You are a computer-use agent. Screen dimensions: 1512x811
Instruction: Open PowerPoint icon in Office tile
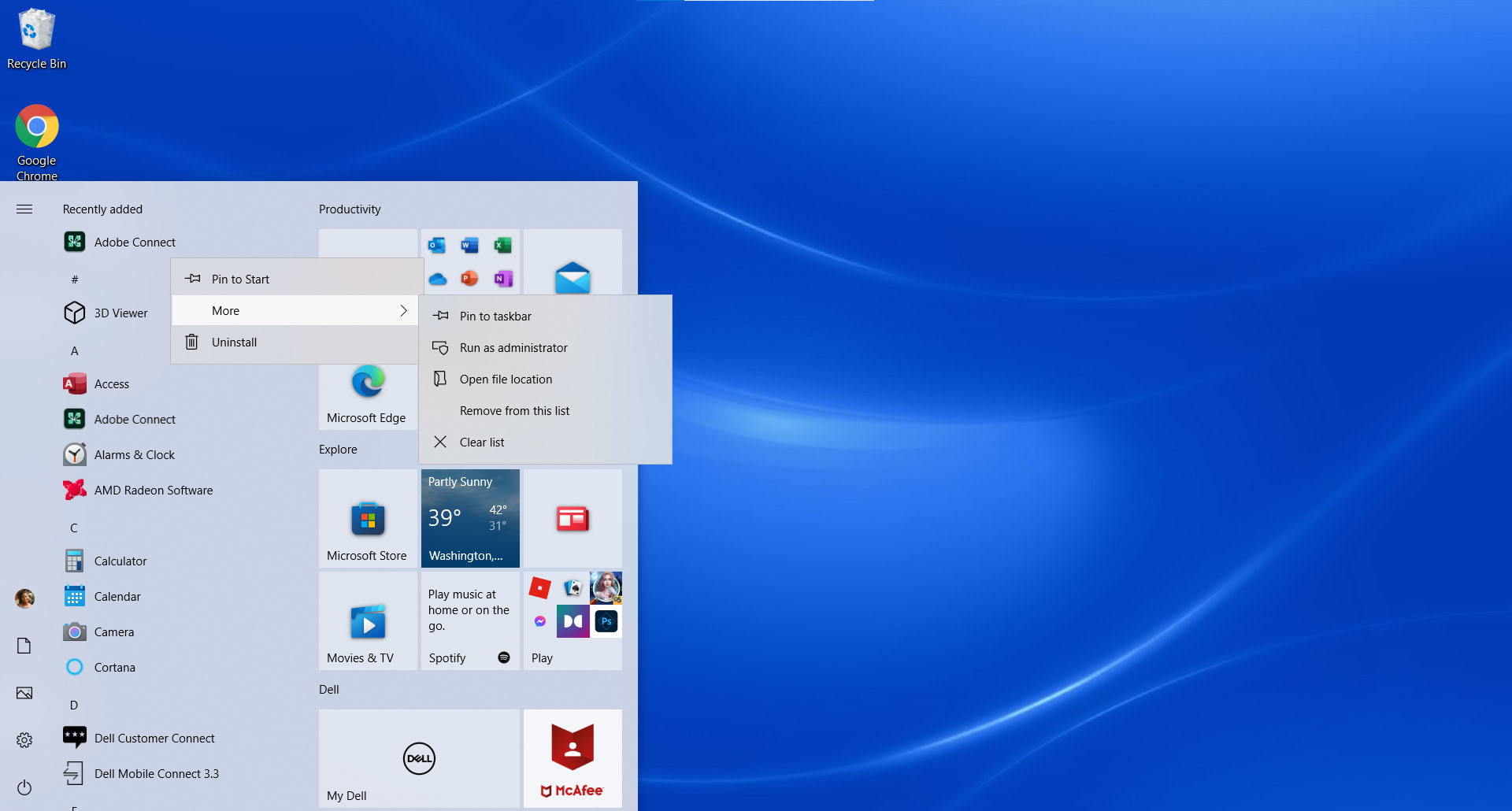[470, 279]
